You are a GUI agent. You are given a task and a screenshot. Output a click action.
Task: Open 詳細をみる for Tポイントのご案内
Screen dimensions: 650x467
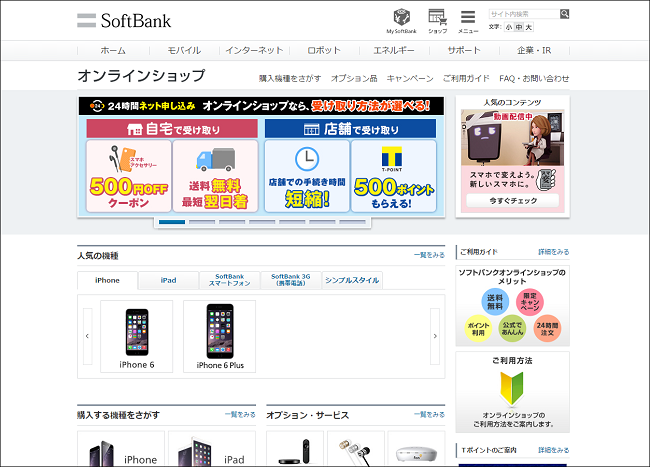click(554, 450)
